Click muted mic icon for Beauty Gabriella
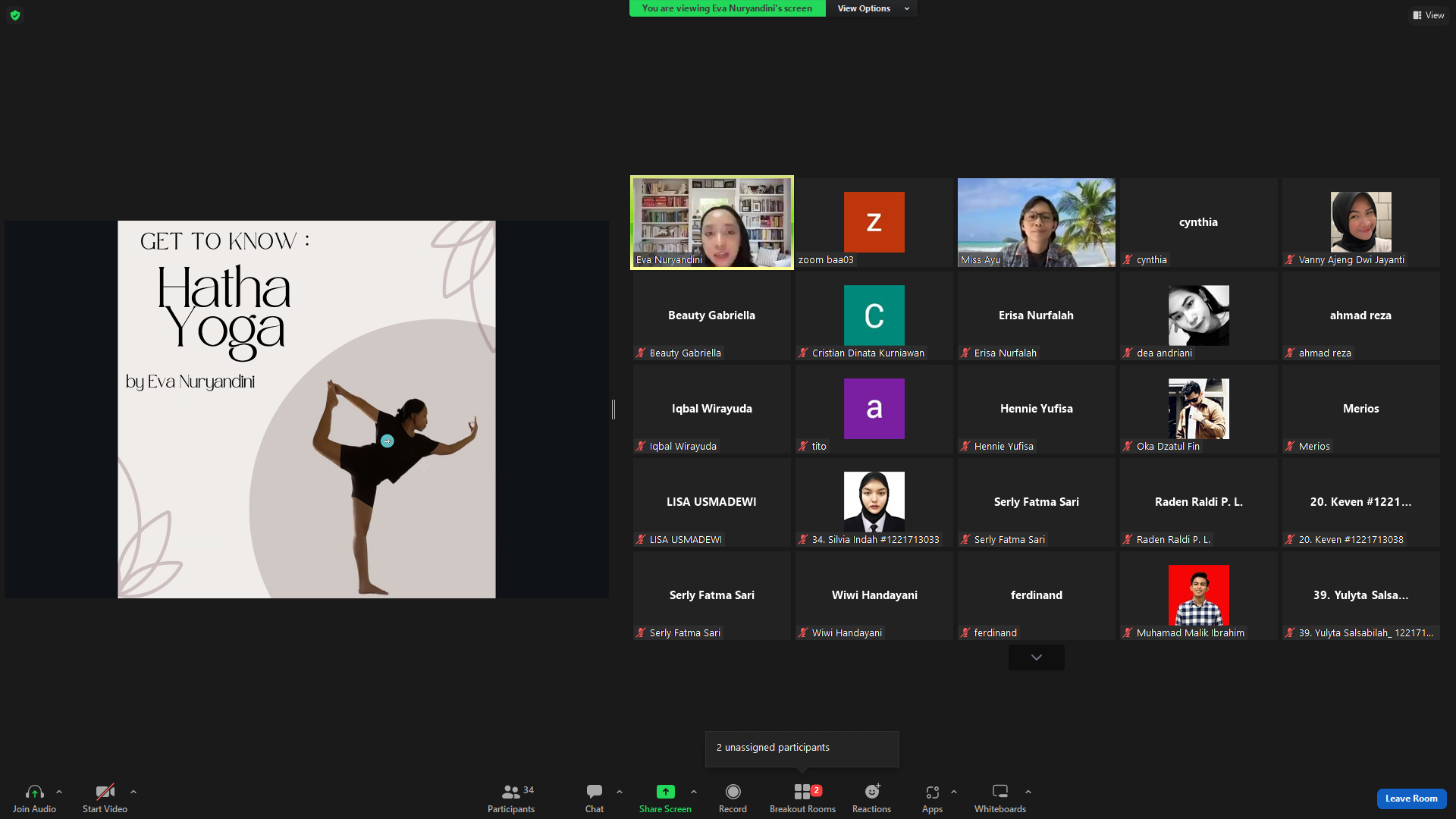Viewport: 1456px width, 819px height. tap(642, 353)
